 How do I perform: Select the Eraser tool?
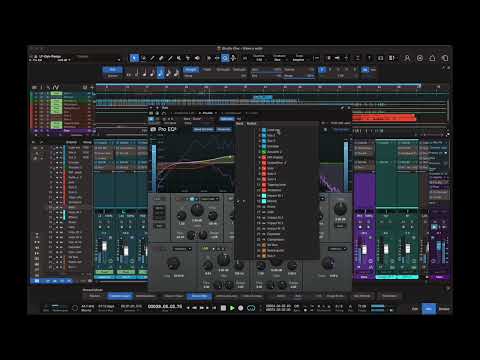tap(161, 58)
